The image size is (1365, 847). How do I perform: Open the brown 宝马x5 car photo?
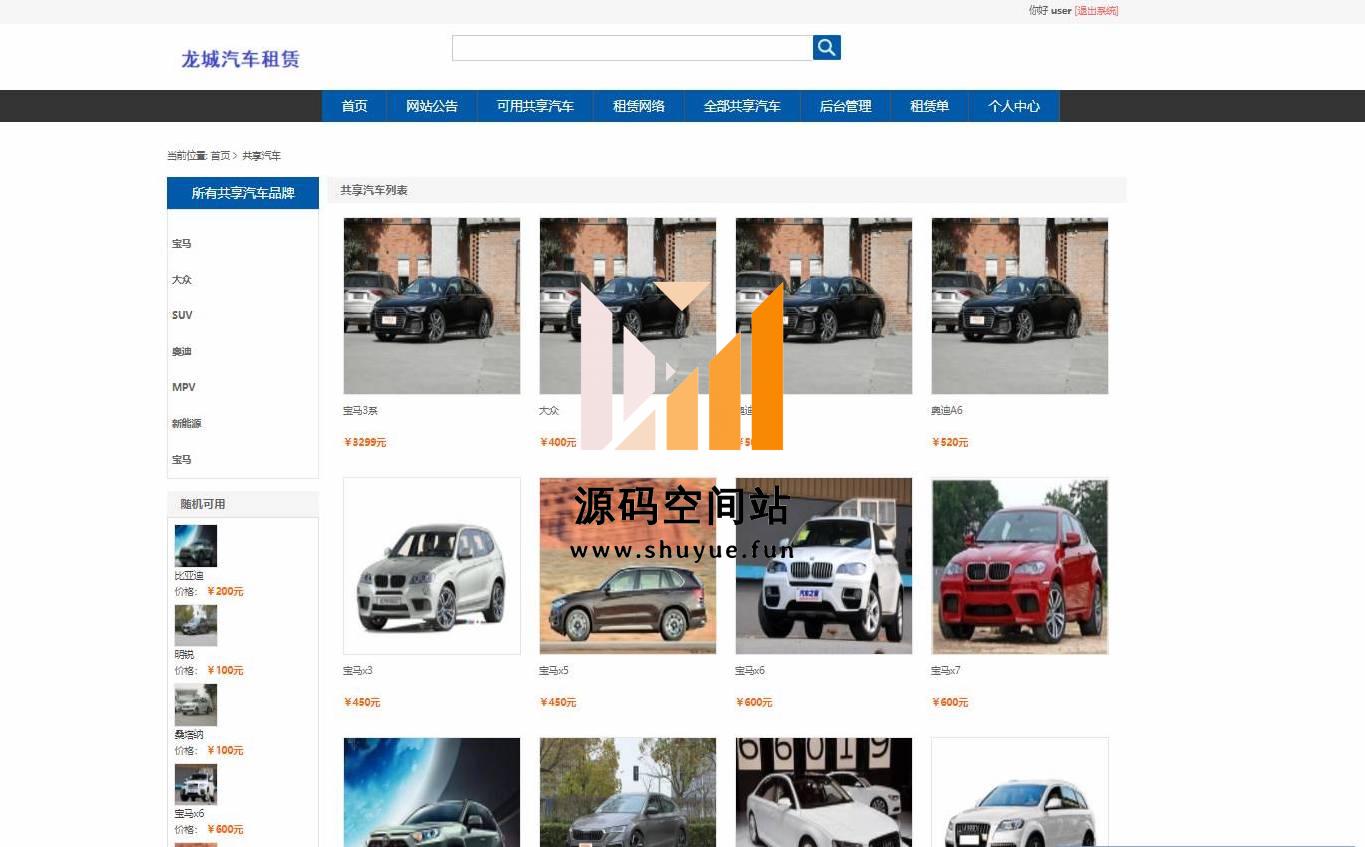coord(628,566)
